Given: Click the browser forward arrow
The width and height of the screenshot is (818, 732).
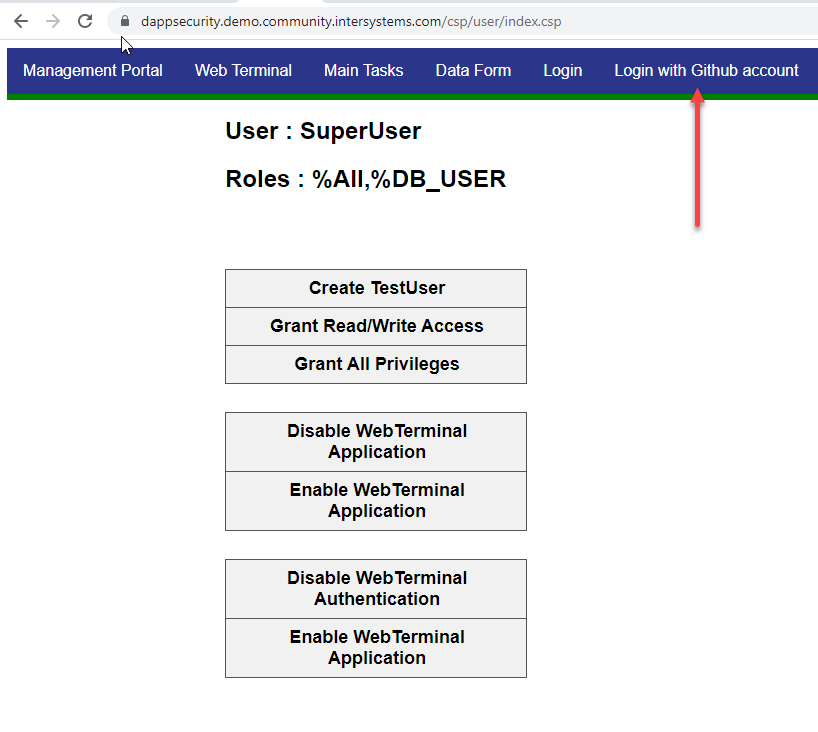Looking at the screenshot, I should (x=53, y=21).
